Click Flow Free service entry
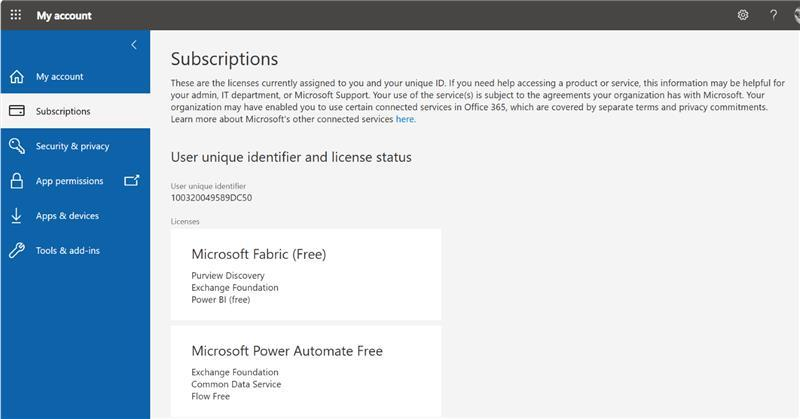The width and height of the screenshot is (800, 419). 211,397
